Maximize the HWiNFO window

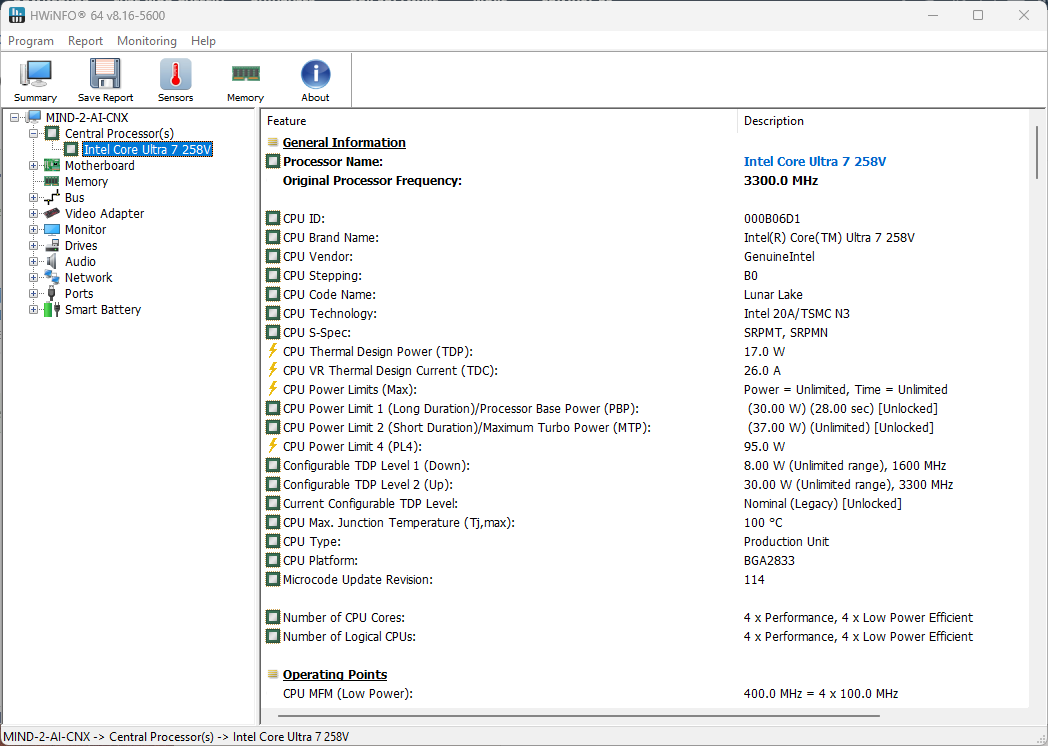tap(977, 15)
